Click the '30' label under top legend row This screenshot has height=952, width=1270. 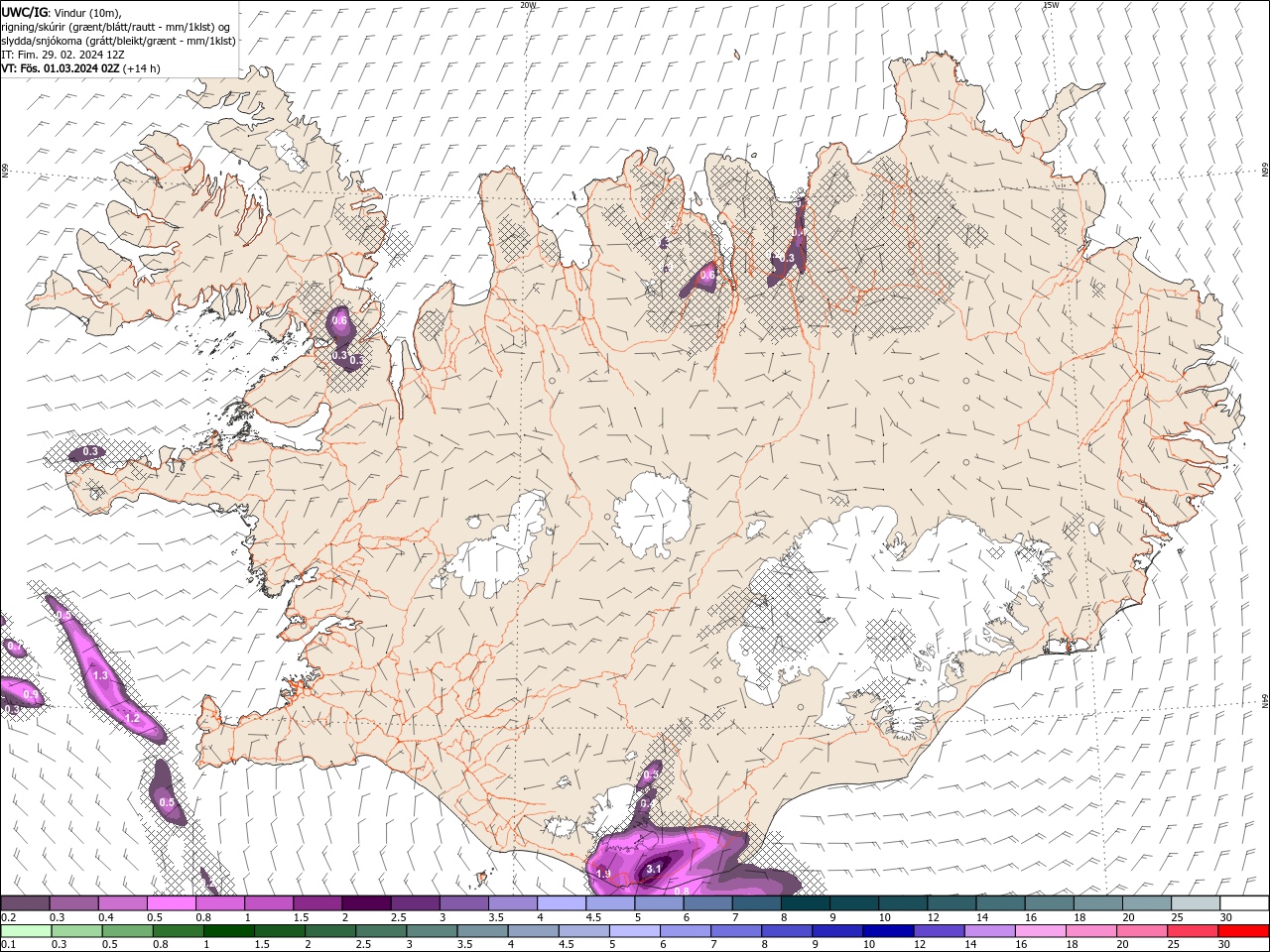coord(1225,917)
